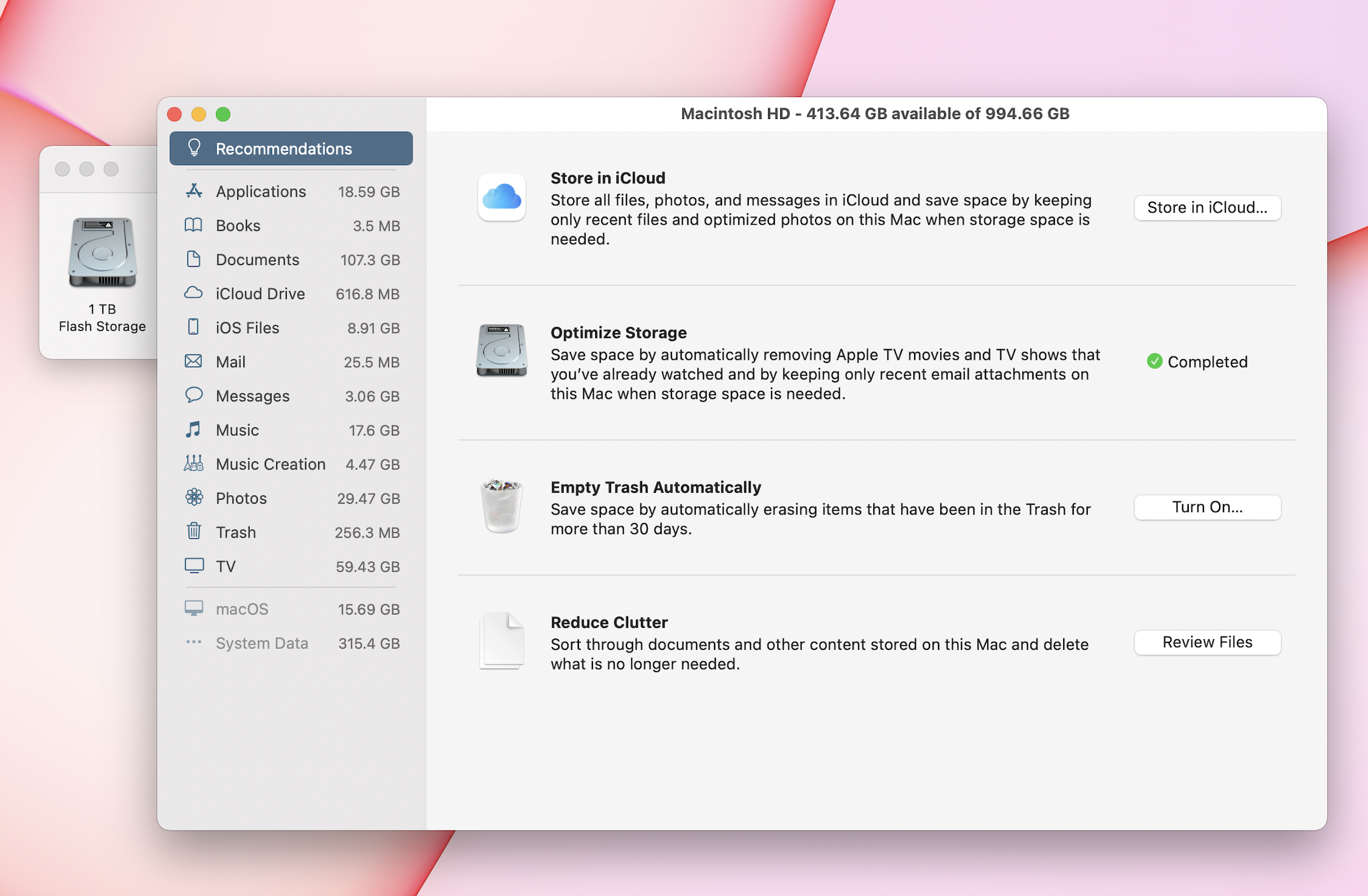Click the Review Files button
The image size is (1368, 896).
[1207, 643]
